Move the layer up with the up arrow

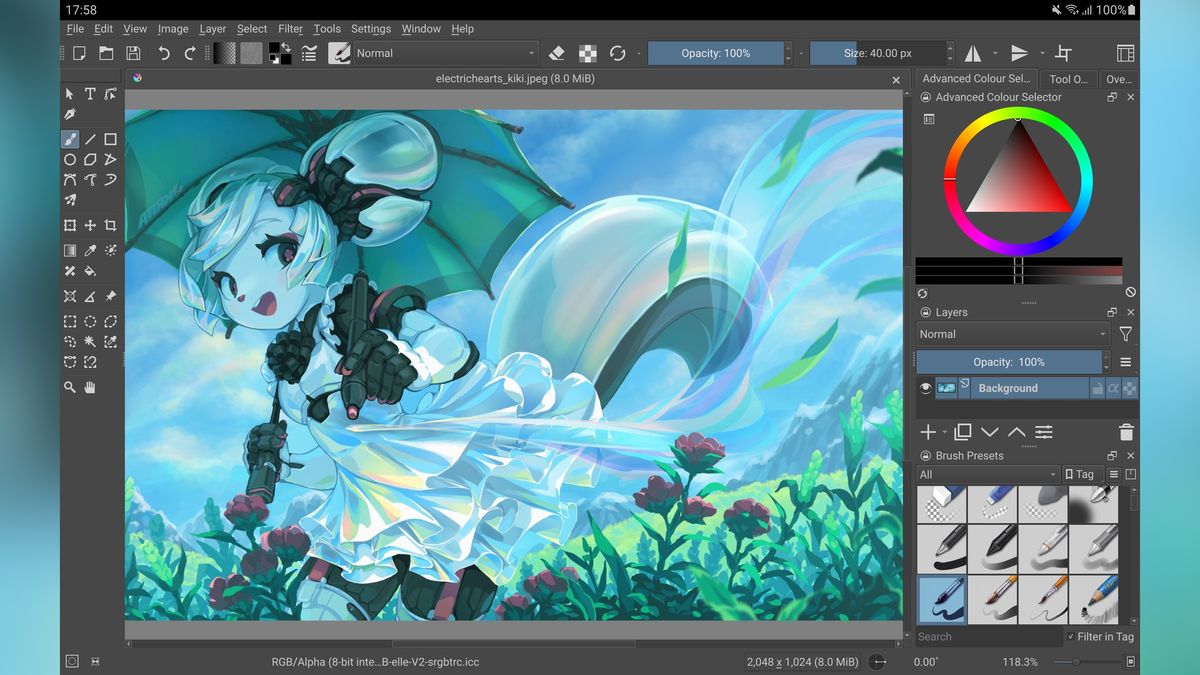pyautogui.click(x=1016, y=432)
